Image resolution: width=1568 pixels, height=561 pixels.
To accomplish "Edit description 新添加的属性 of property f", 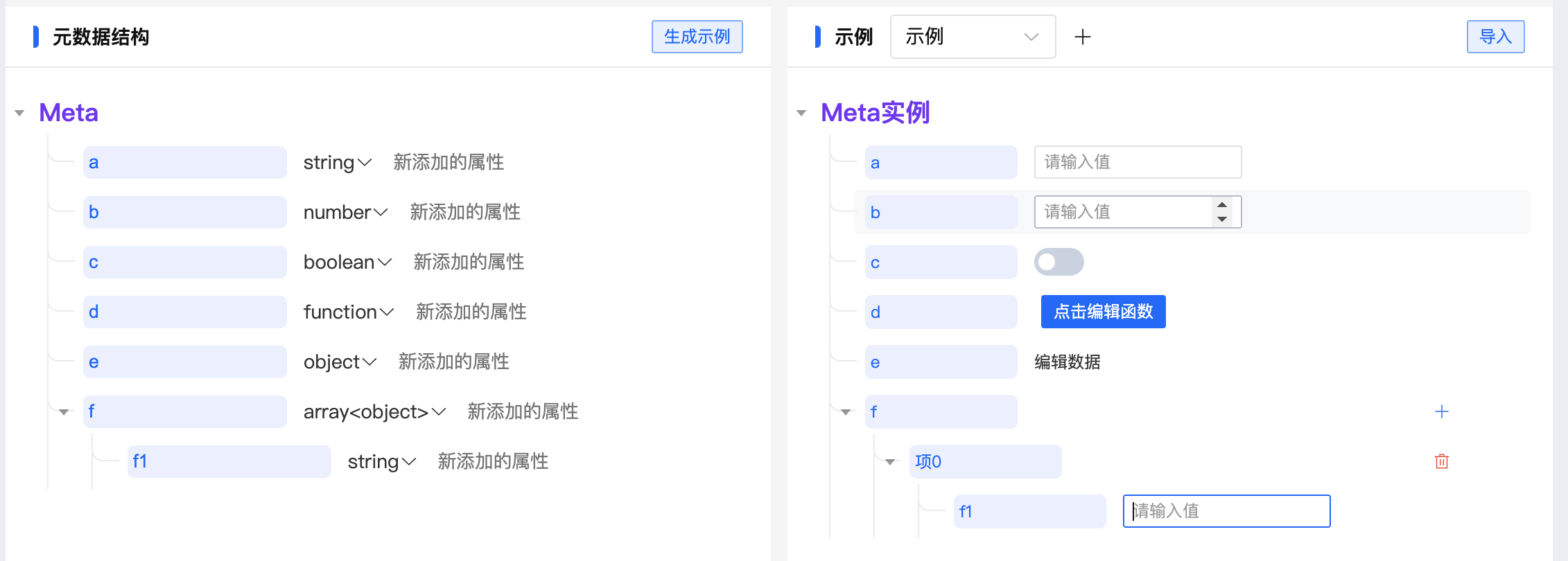I will tap(523, 412).
